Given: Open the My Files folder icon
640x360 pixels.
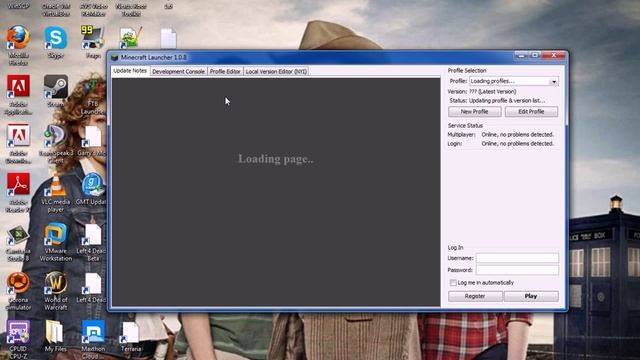Looking at the screenshot, I should 55,333.
